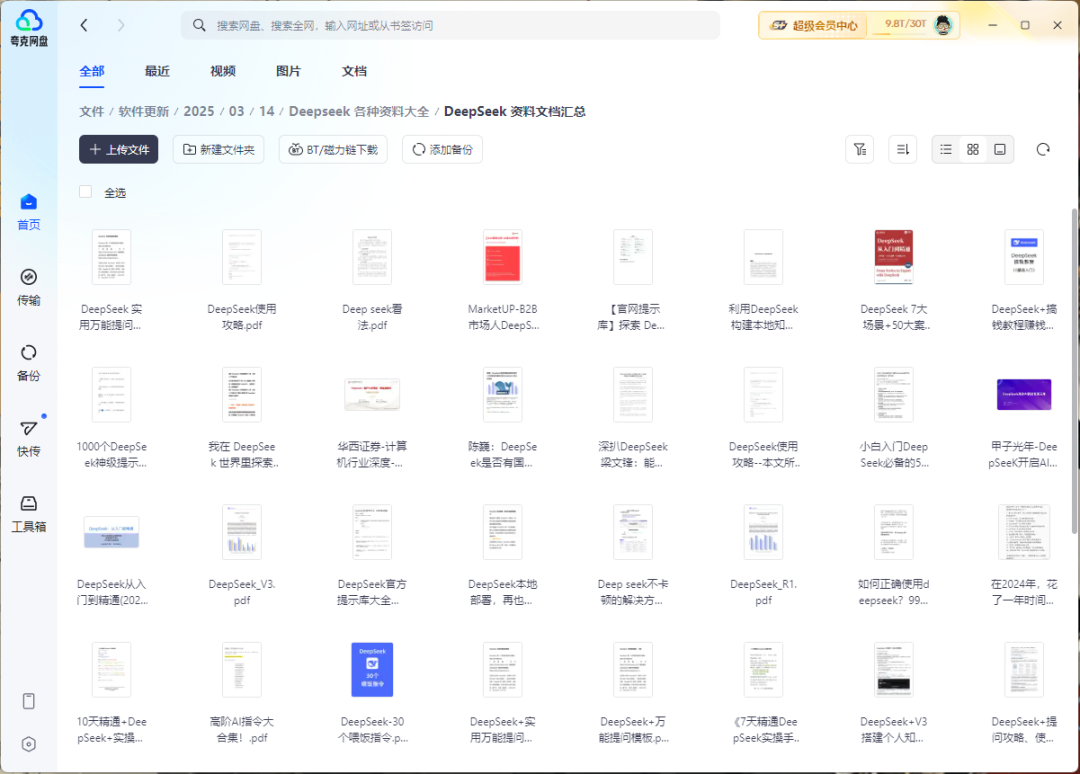Open DeepSeek+搞钱教程 thumbnail
This screenshot has width=1080, height=774.
(x=1024, y=257)
